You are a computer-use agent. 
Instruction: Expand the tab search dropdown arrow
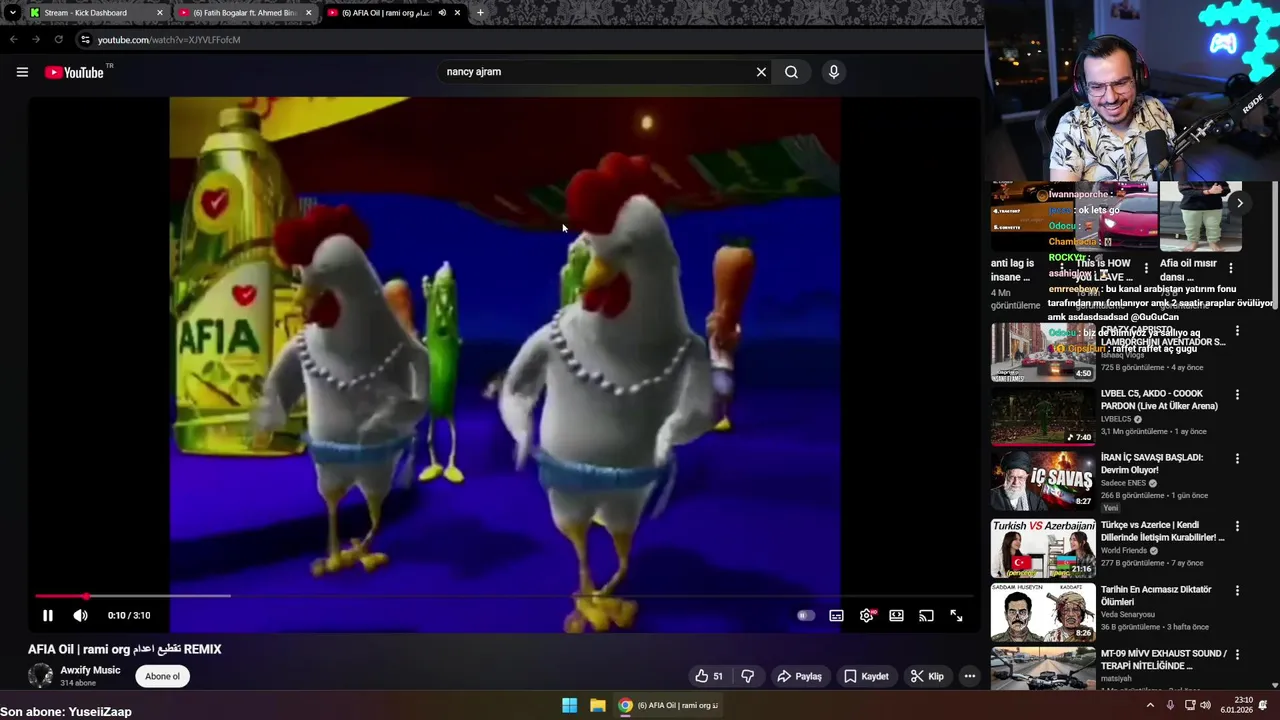coord(12,13)
